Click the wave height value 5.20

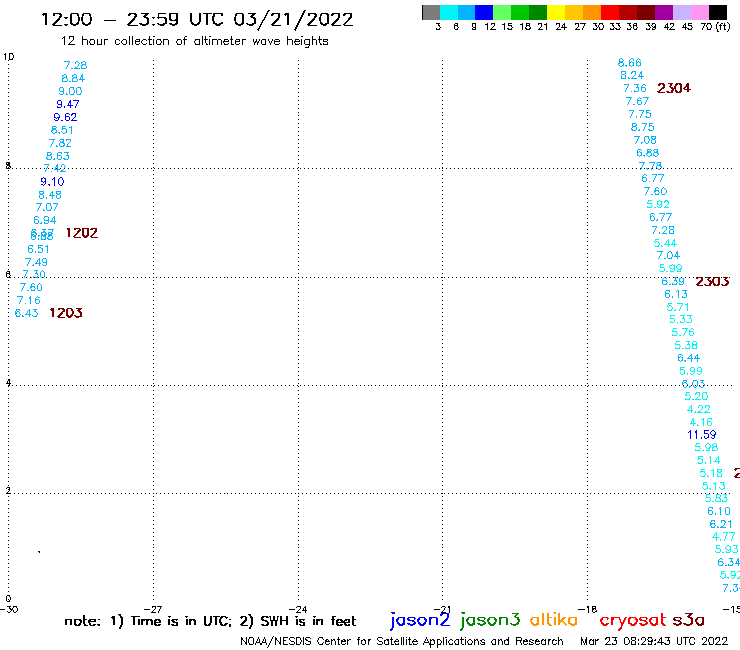tap(697, 397)
